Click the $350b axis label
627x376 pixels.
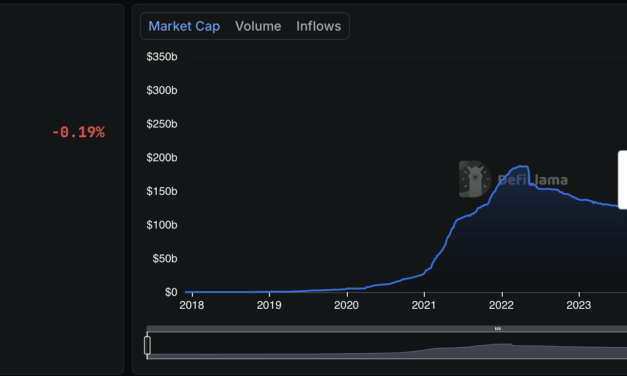[x=162, y=57]
